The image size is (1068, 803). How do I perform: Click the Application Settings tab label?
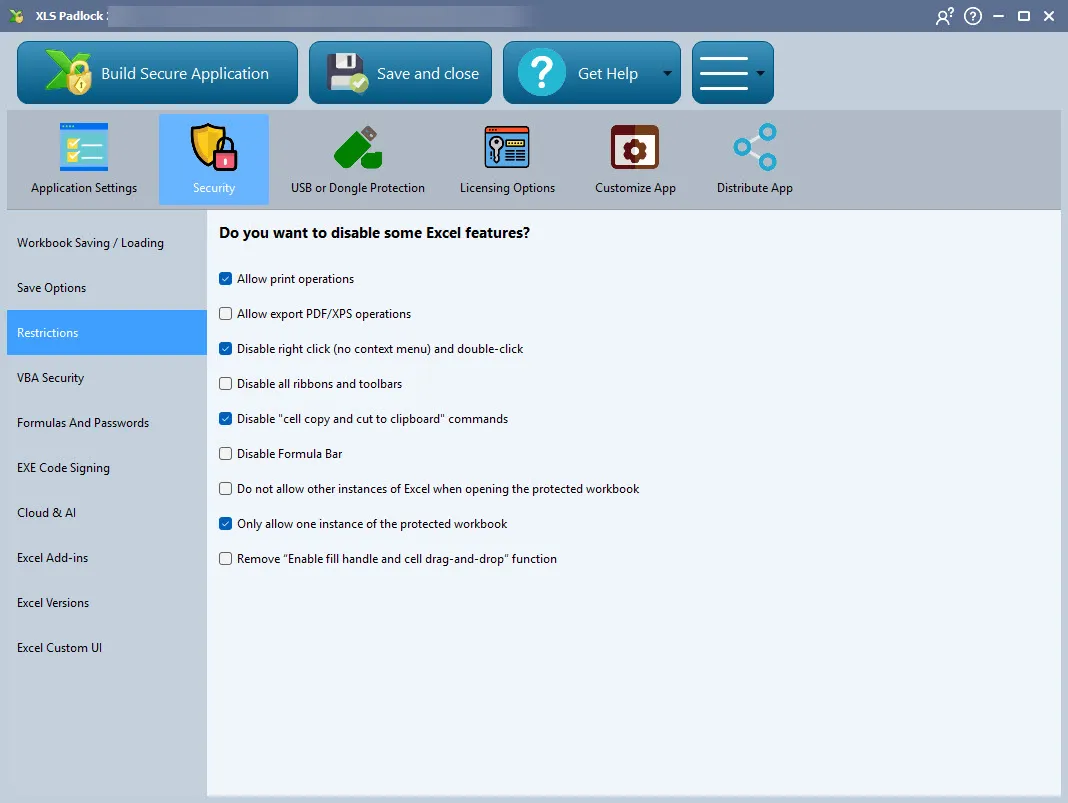pyautogui.click(x=84, y=188)
